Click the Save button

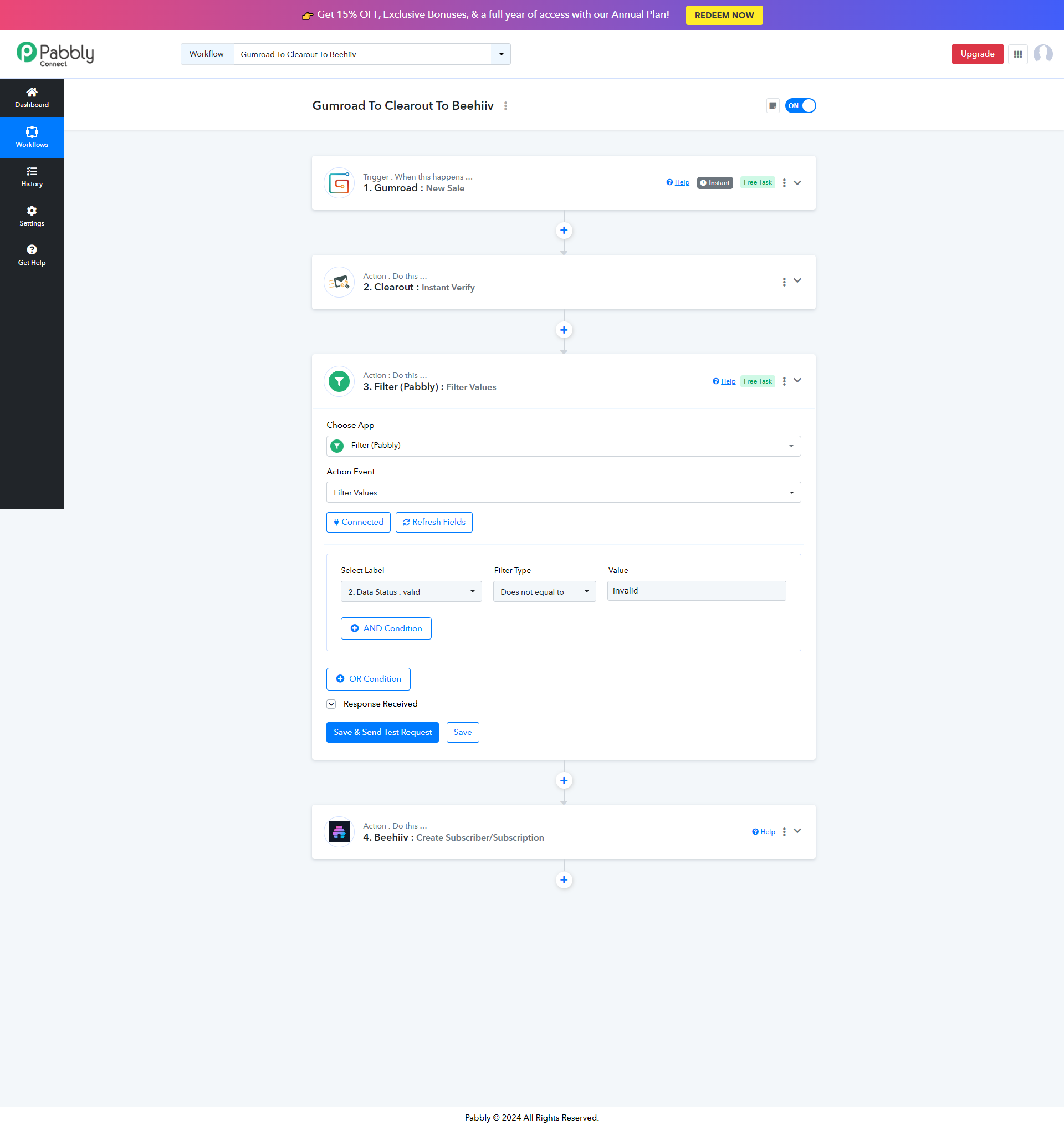click(x=463, y=733)
